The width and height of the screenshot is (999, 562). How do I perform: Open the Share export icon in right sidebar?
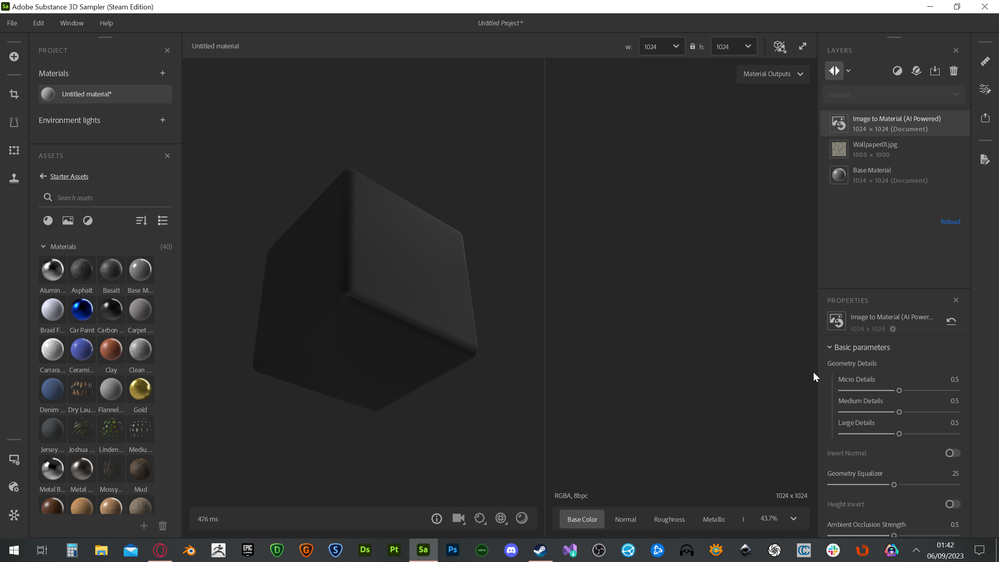pos(985,117)
